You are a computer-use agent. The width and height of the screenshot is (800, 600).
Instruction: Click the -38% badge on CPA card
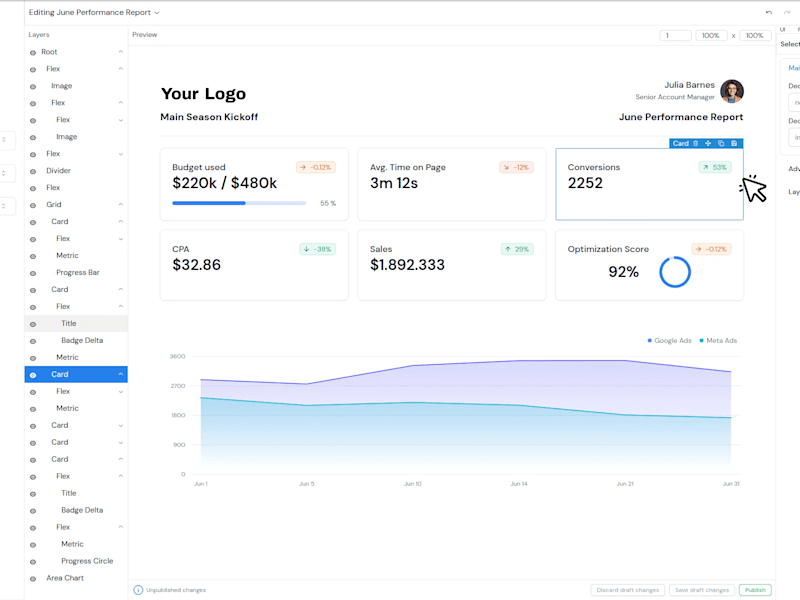tap(317, 249)
